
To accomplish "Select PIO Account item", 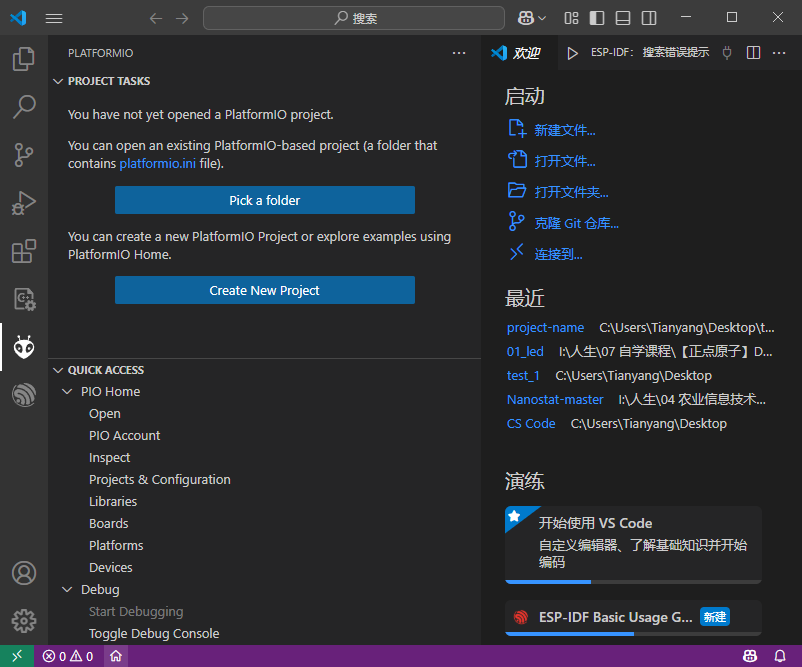I will (264, 436).
